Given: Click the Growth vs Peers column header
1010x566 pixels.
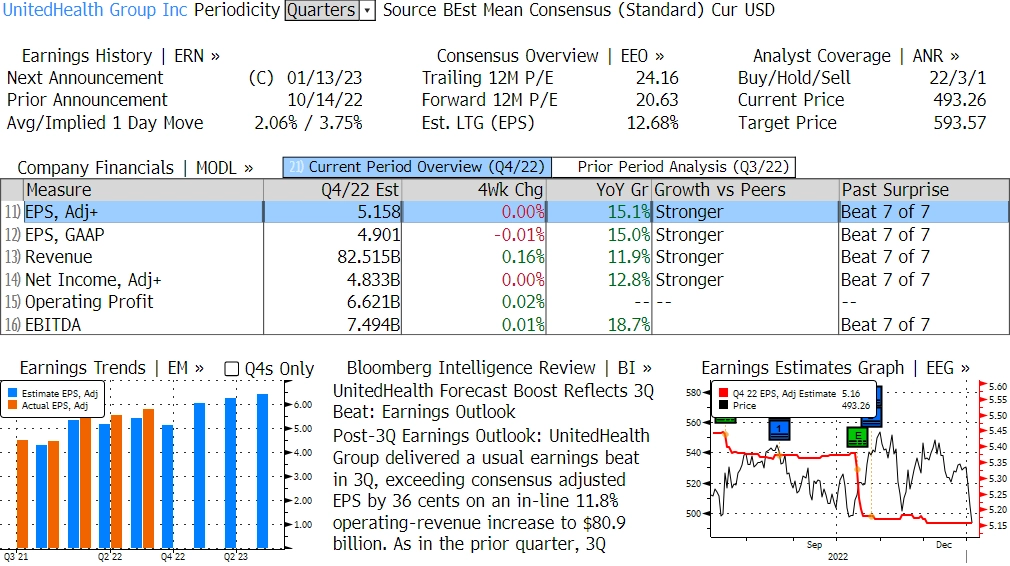Looking at the screenshot, I should click(745, 190).
